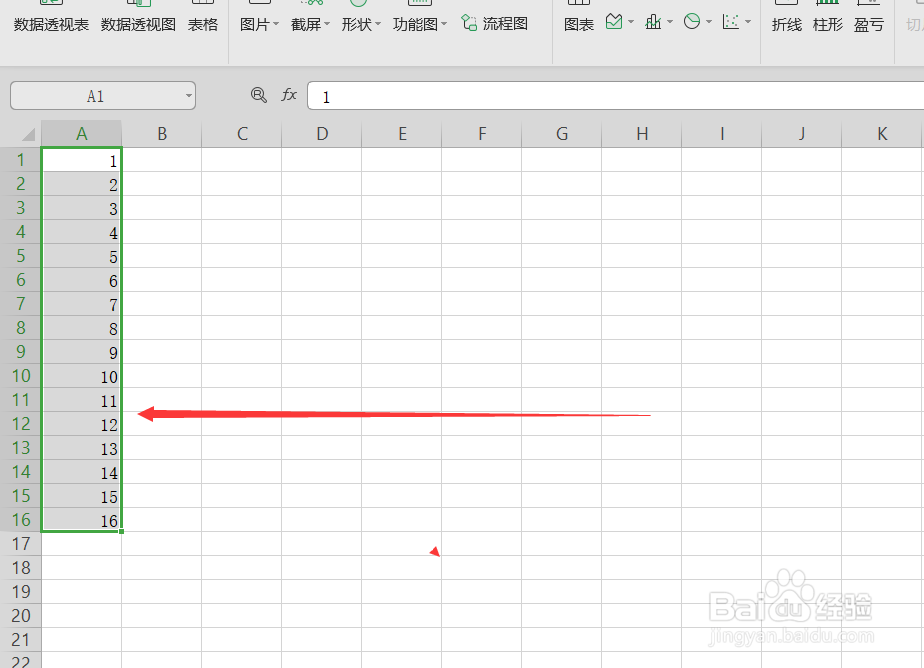The height and width of the screenshot is (668, 924).
Task: Select row 10 header
Action: 21,376
